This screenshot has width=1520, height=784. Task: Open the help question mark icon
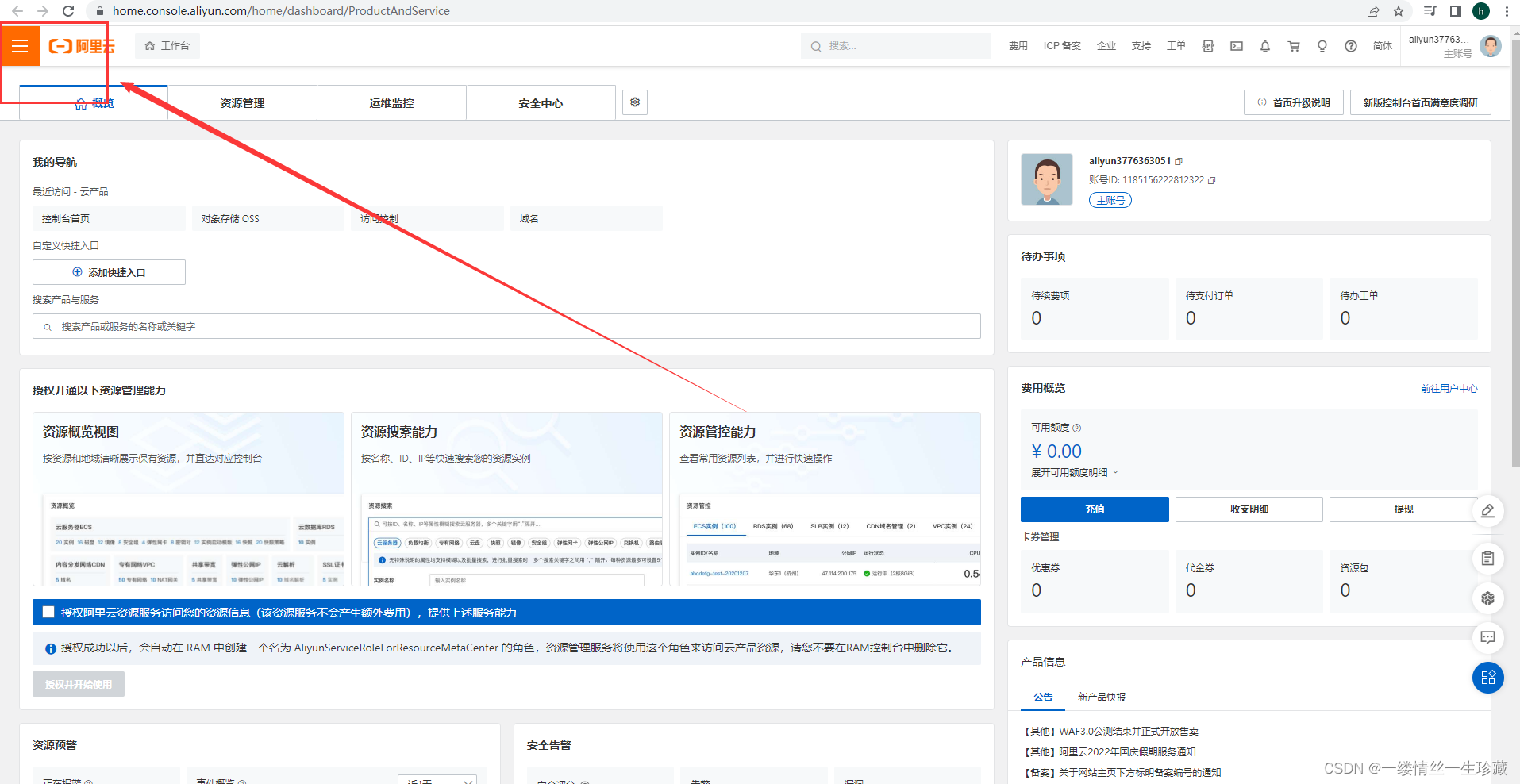tap(1351, 46)
